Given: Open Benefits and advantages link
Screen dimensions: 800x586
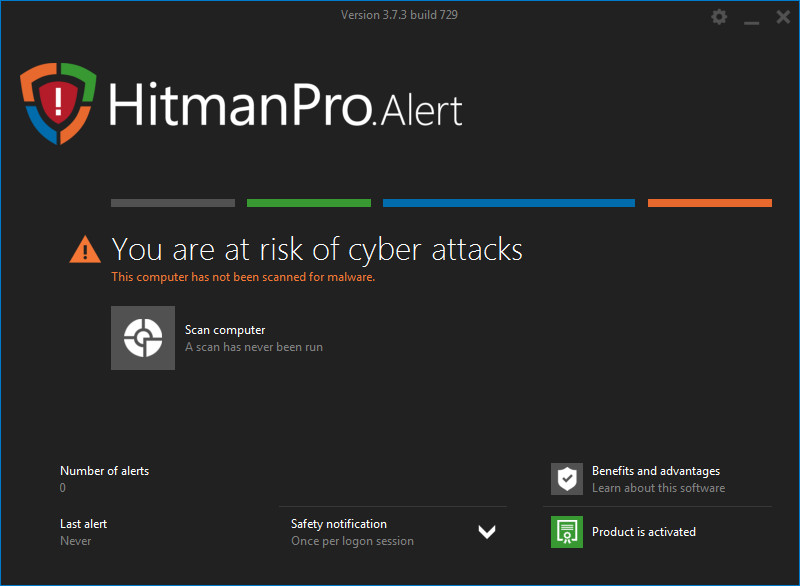Looking at the screenshot, I should 656,471.
